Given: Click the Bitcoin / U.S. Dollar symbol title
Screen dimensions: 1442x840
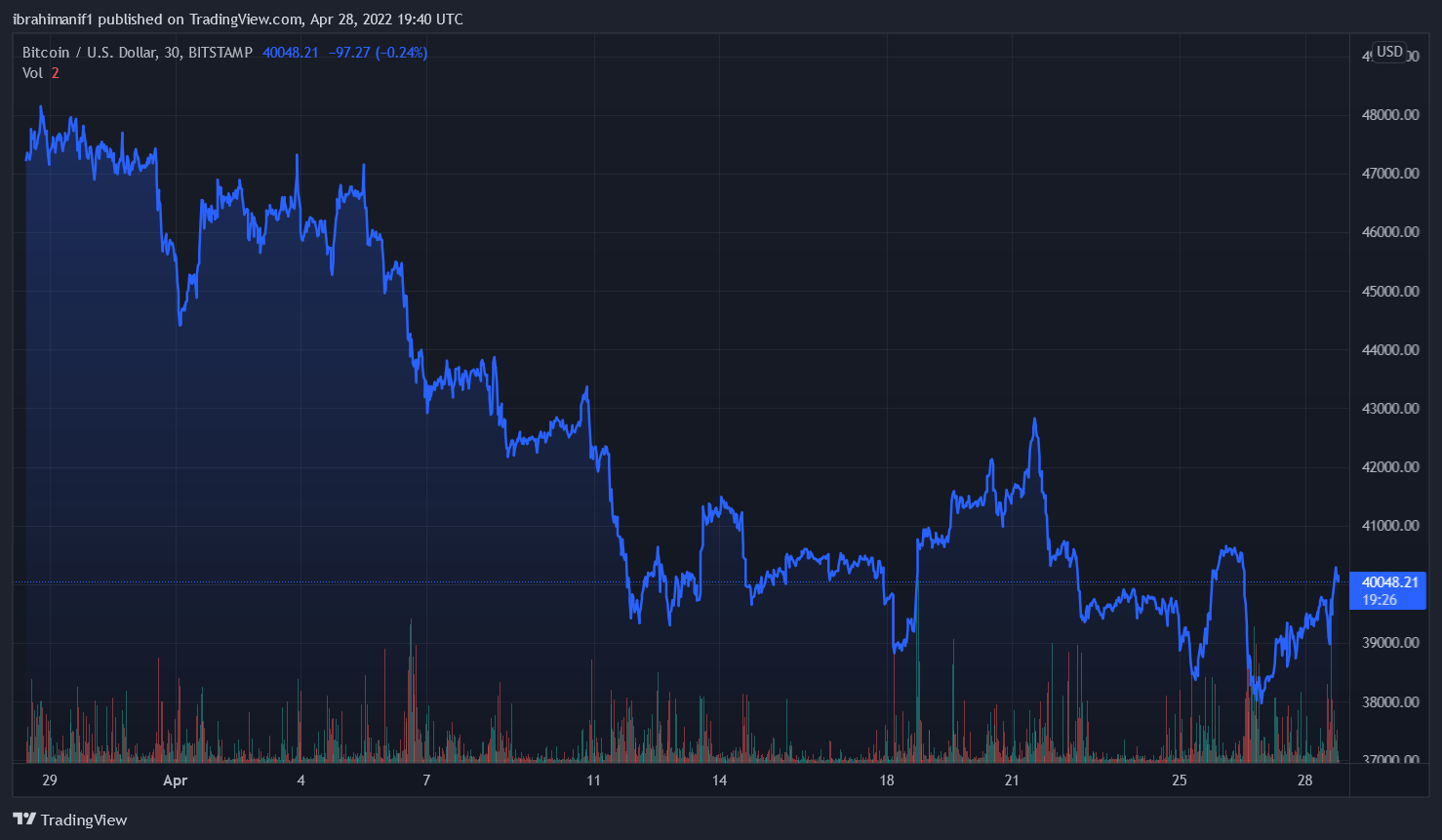Looking at the screenshot, I should point(89,53).
